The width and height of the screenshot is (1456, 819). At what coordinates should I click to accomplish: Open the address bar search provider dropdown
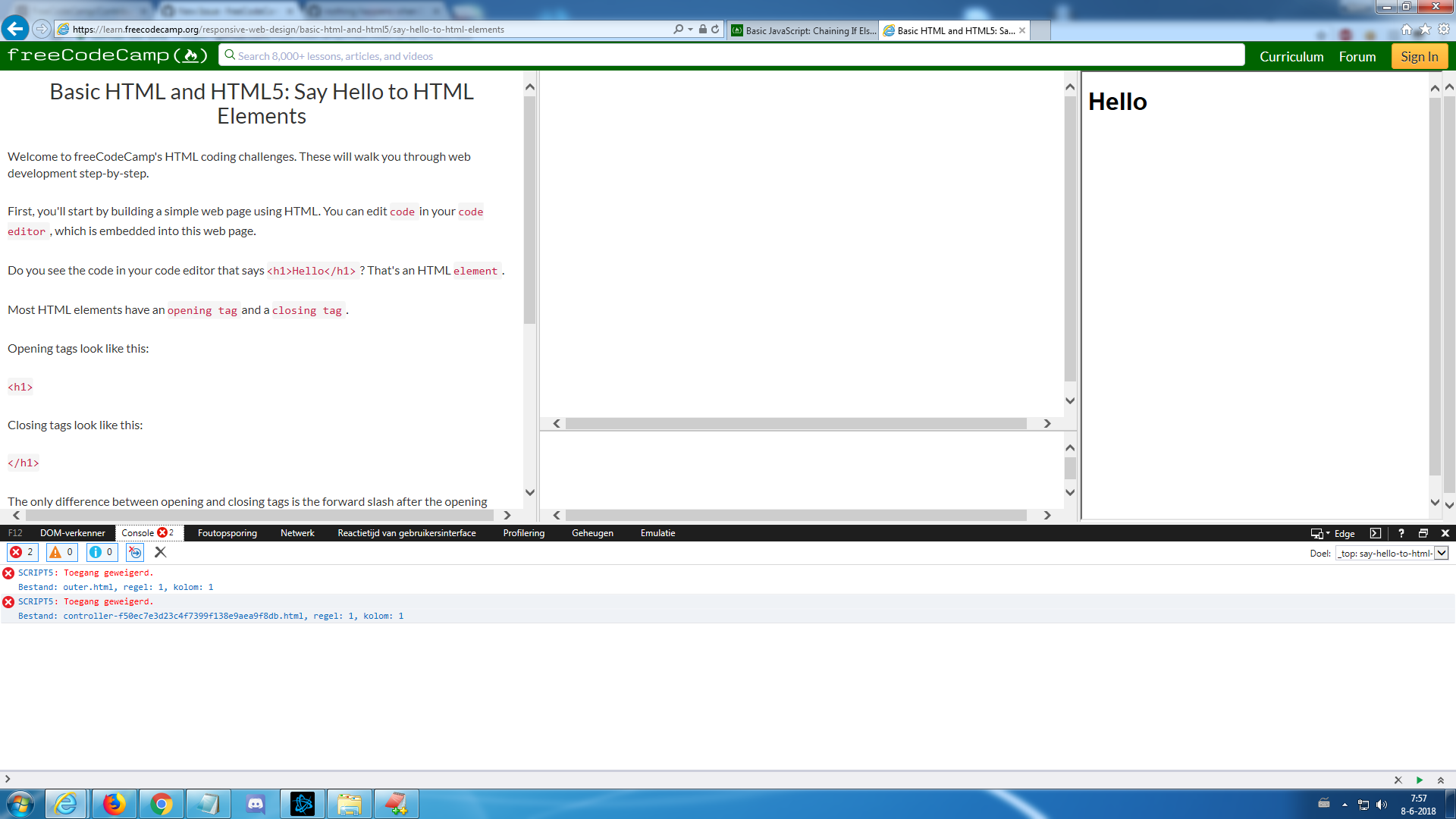click(689, 30)
